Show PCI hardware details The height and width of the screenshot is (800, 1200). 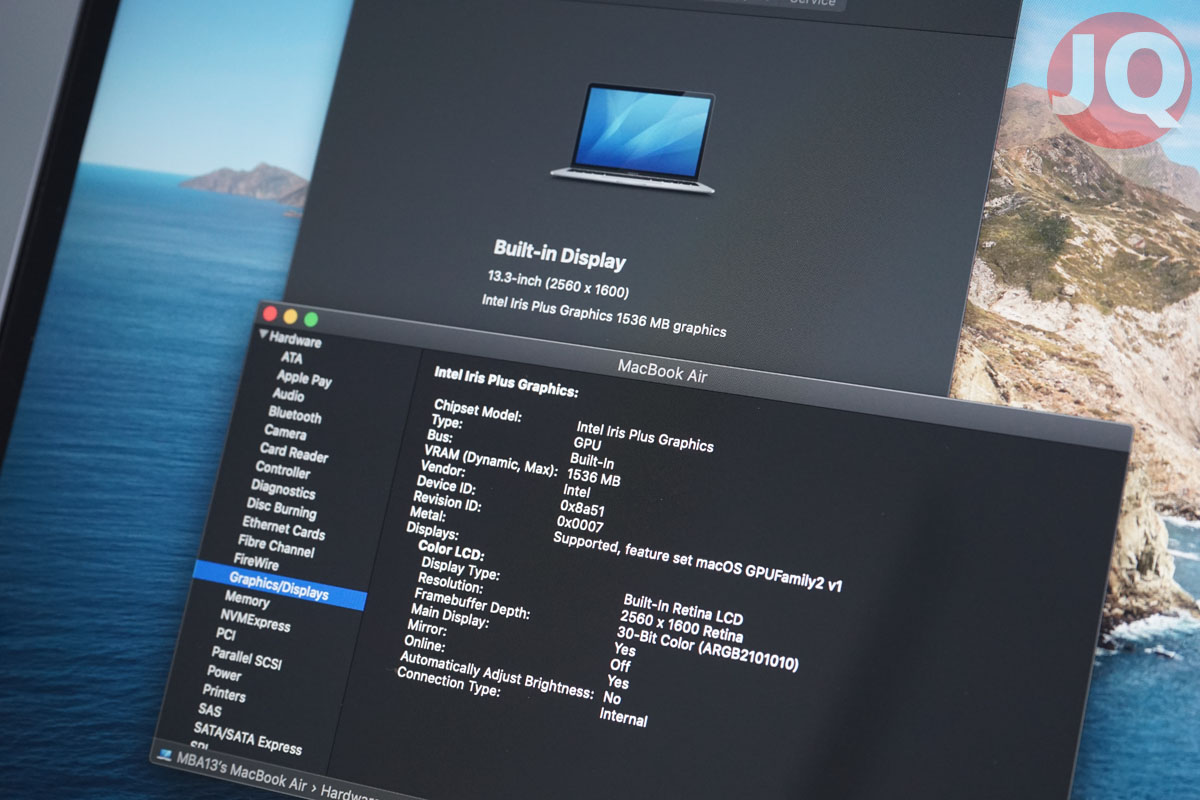pos(225,635)
